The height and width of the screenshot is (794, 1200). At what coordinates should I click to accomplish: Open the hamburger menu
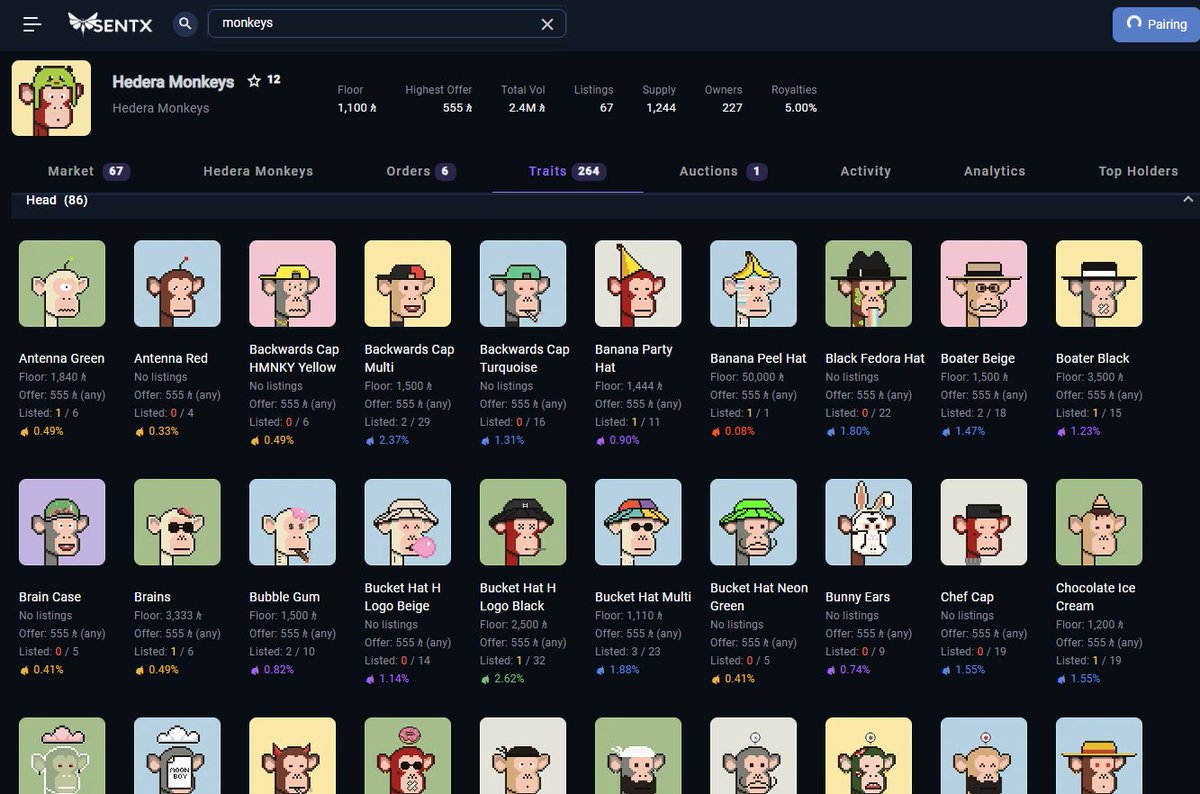[32, 24]
